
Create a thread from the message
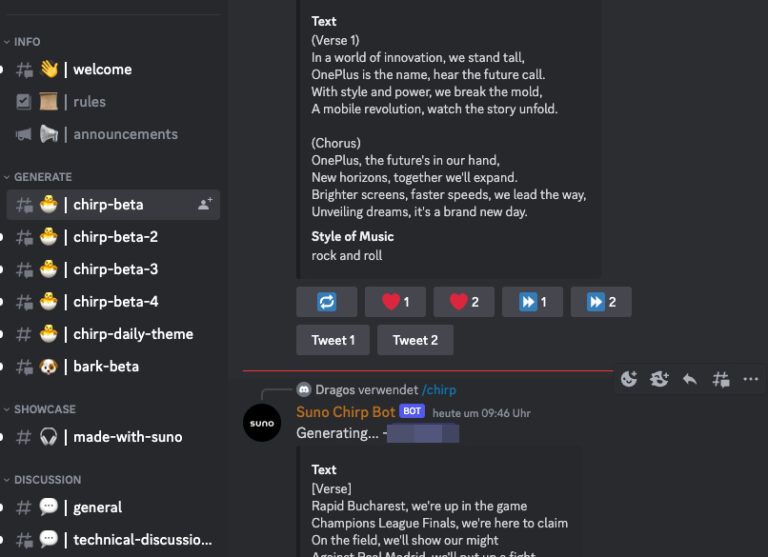click(x=720, y=379)
